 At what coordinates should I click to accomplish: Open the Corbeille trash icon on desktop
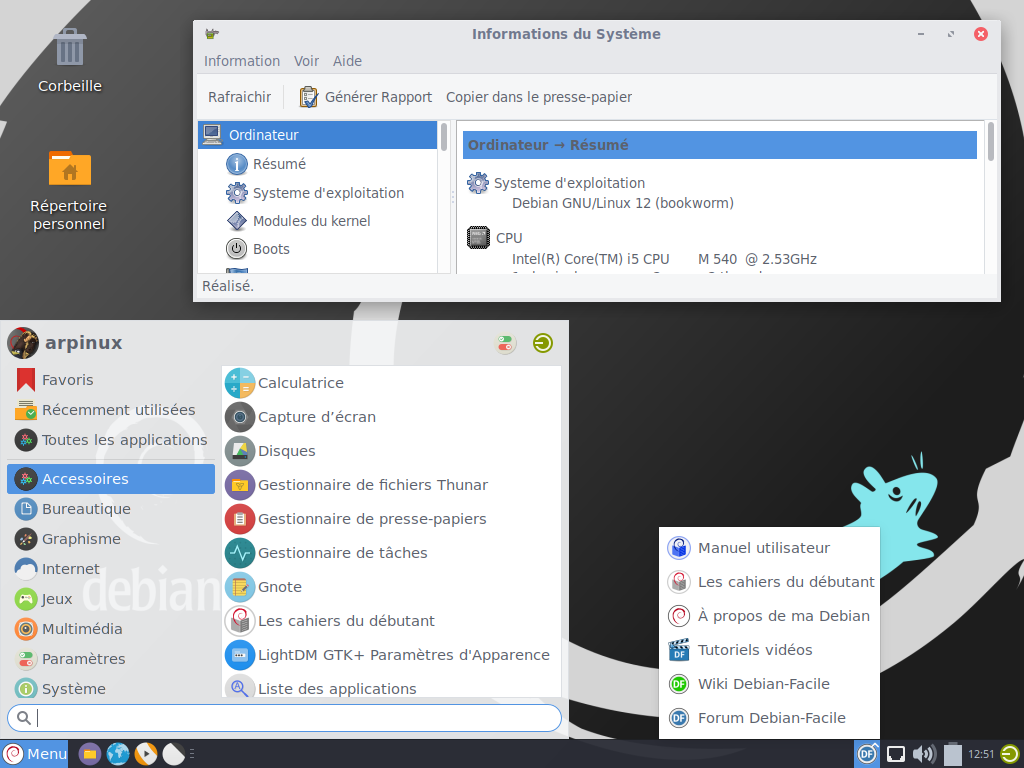70,47
